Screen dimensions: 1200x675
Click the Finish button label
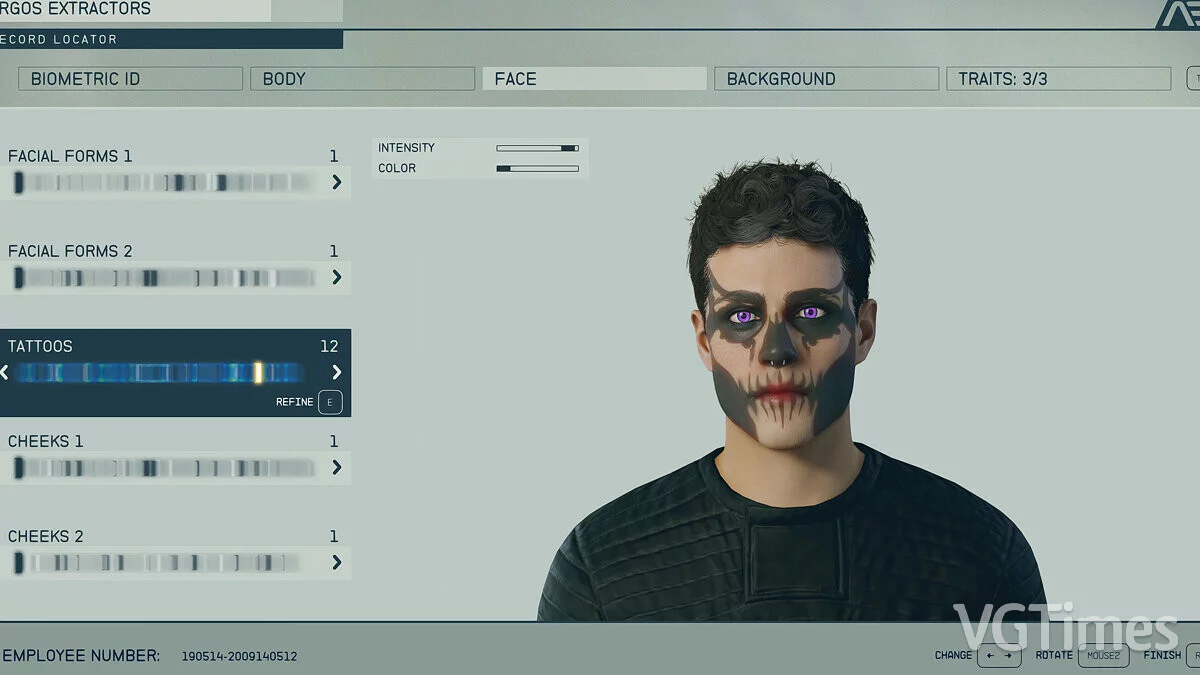click(x=1162, y=656)
